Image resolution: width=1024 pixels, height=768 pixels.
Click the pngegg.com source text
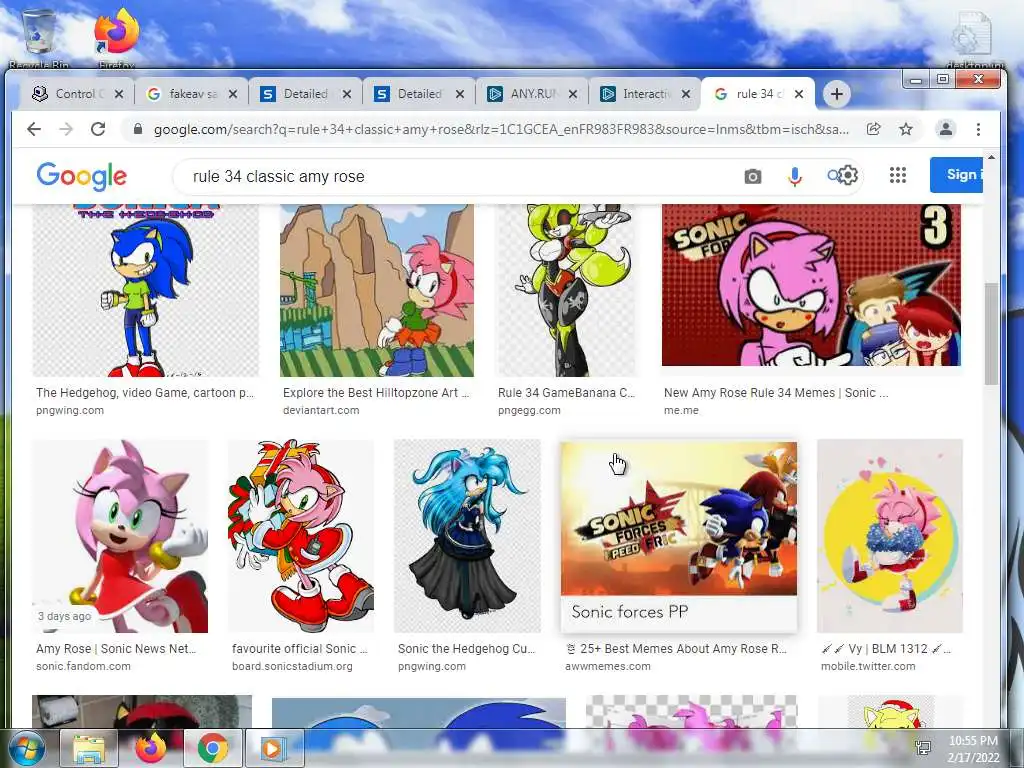(x=529, y=410)
